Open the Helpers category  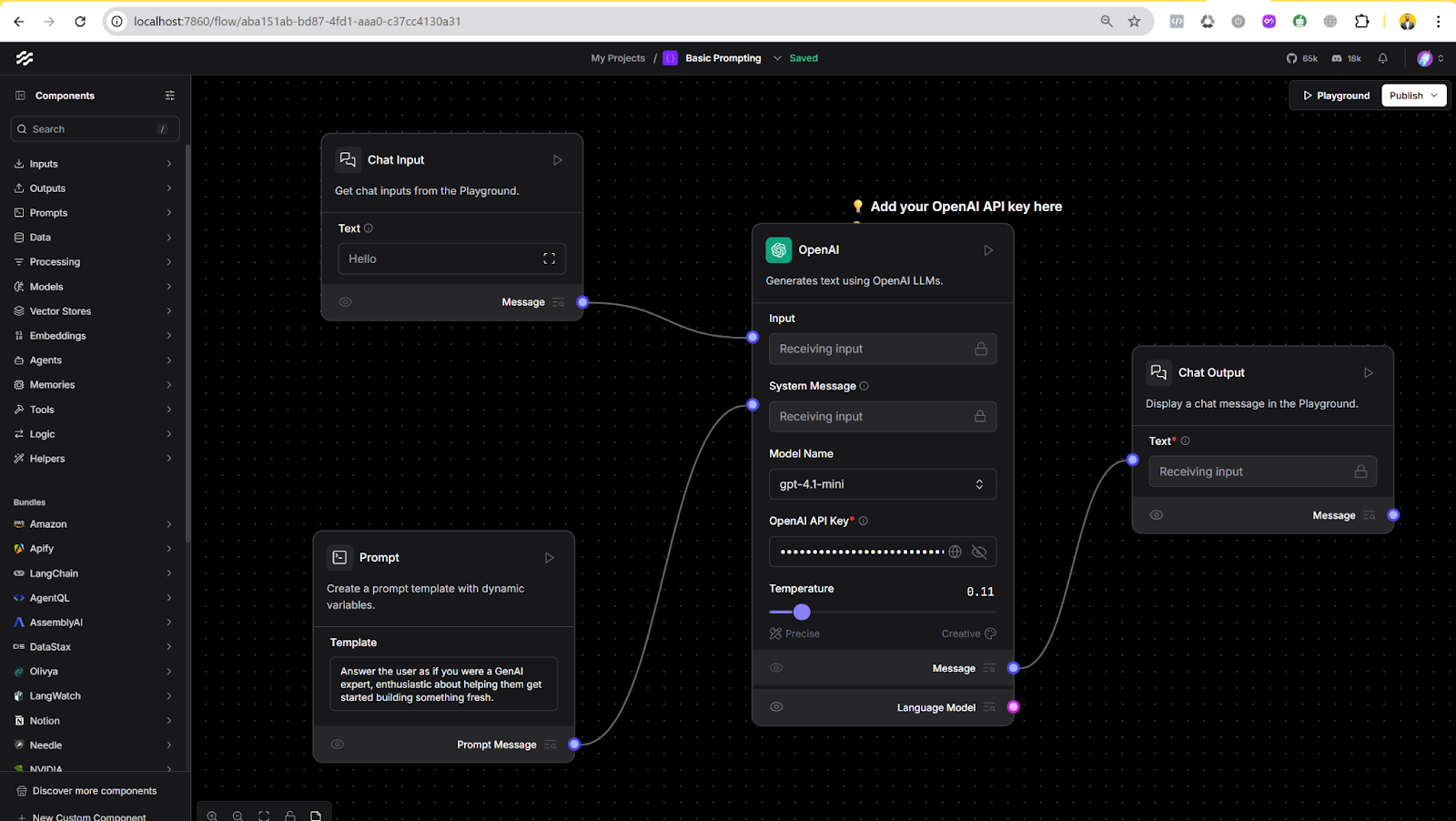pos(95,459)
